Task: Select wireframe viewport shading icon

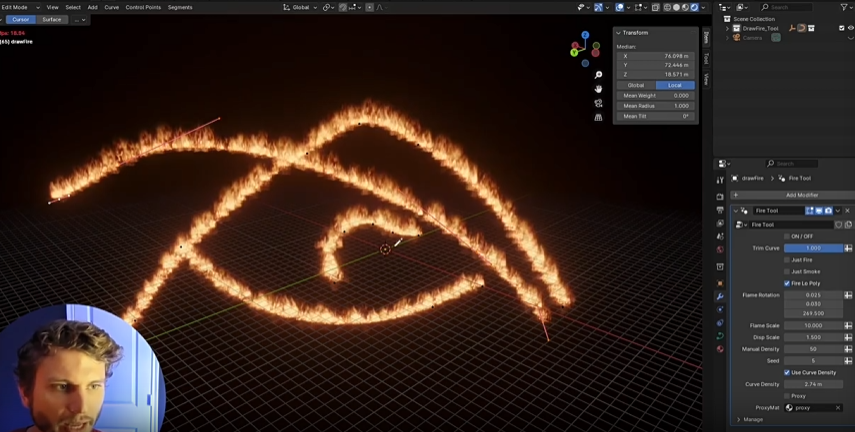Action: [x=668, y=7]
